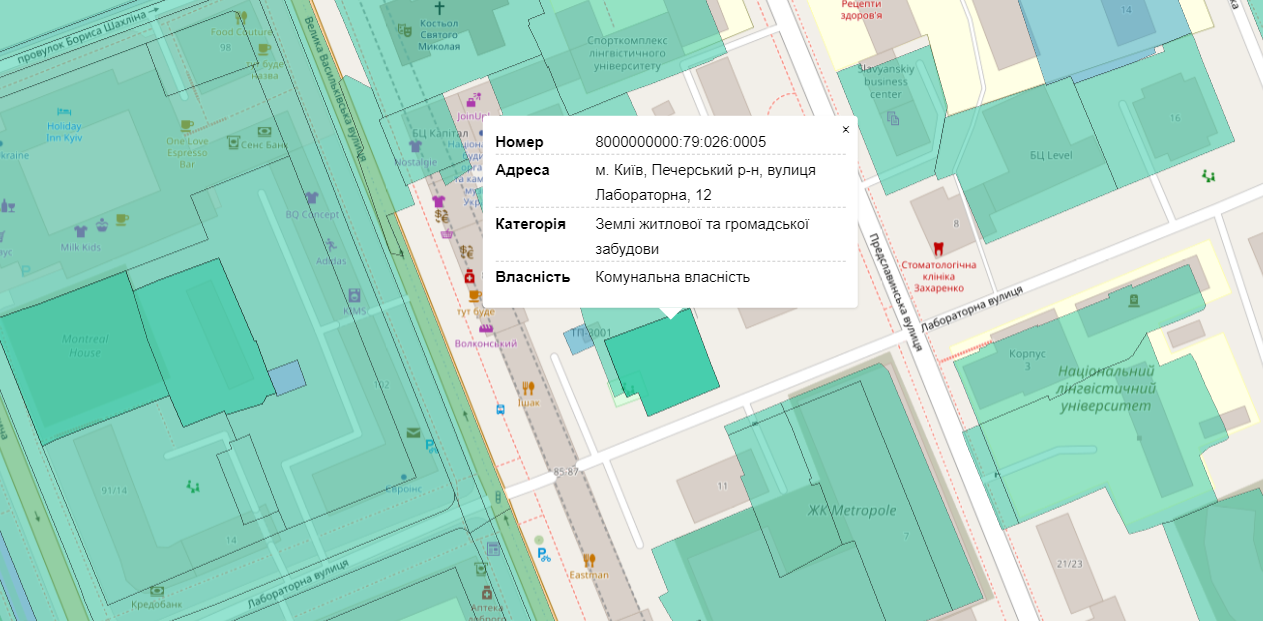The image size is (1263, 621).
Task: Click the cadastral number 8000000000:79:026:0005
Action: pyautogui.click(x=680, y=142)
